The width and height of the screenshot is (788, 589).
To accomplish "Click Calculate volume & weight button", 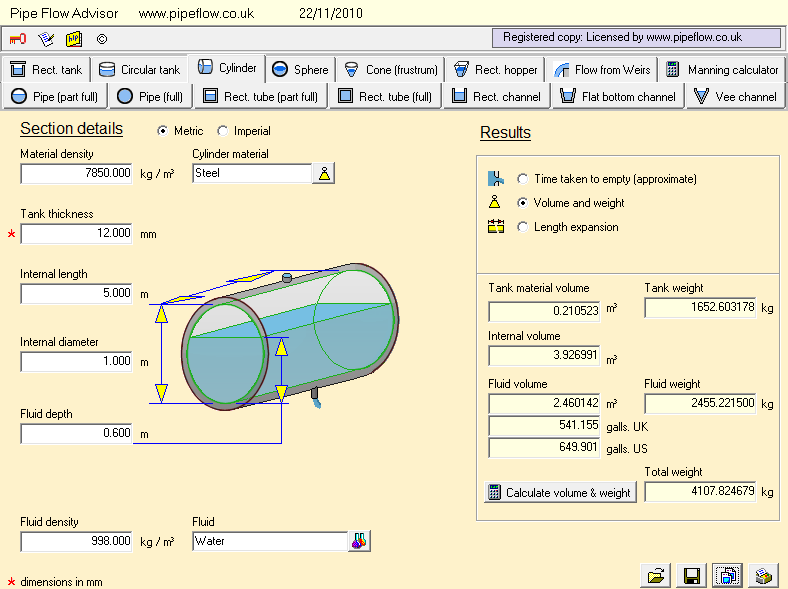I will 559,492.
